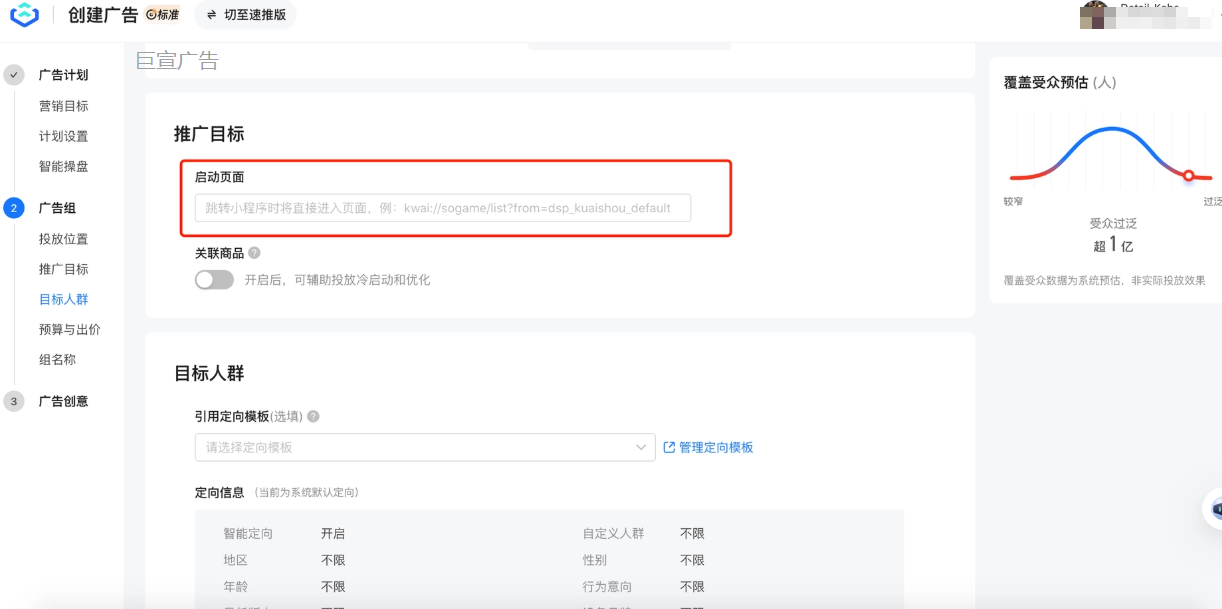This screenshot has width=1222, height=609.
Task: Open the 管理定向模板 link
Action: click(716, 447)
